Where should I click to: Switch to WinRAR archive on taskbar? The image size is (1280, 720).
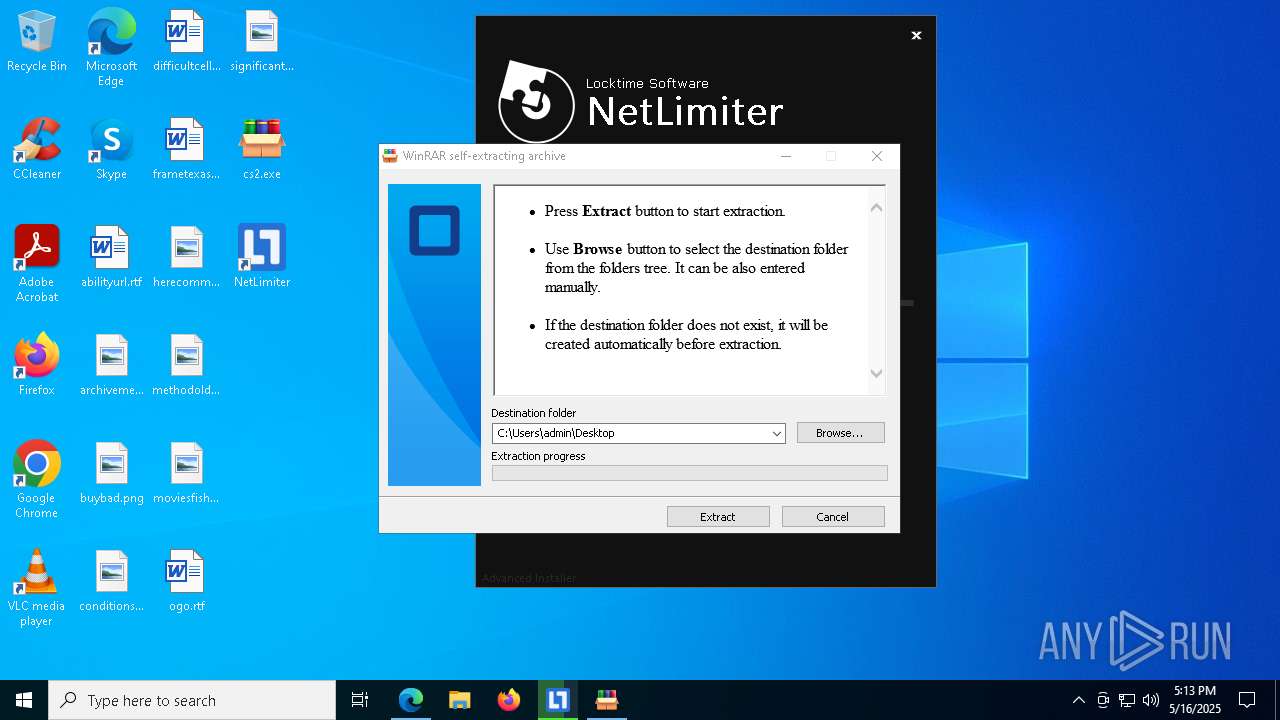[606, 700]
